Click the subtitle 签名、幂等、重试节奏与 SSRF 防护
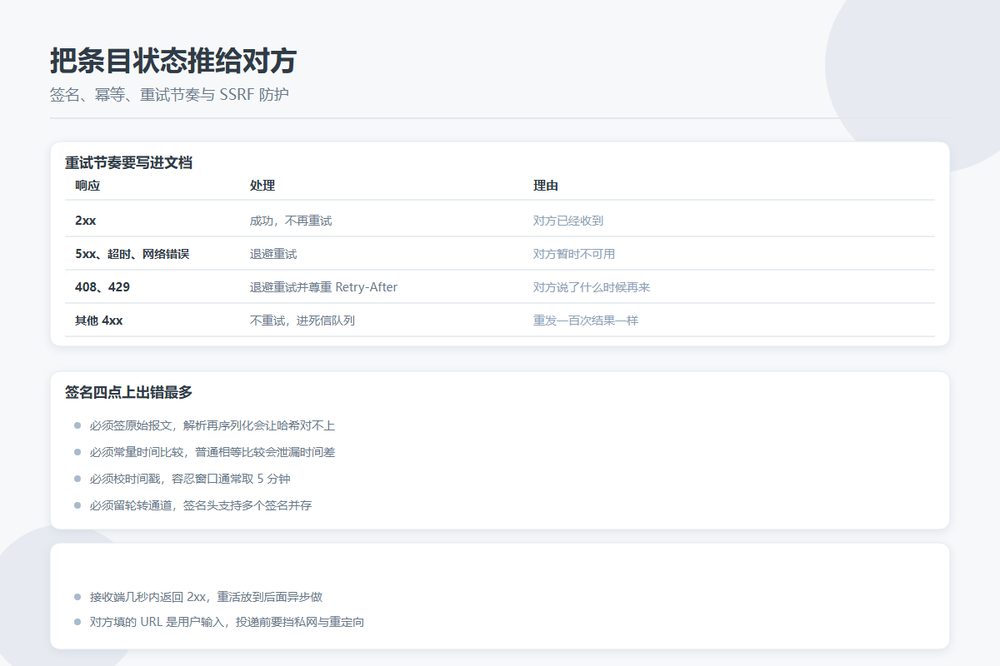 169,94
